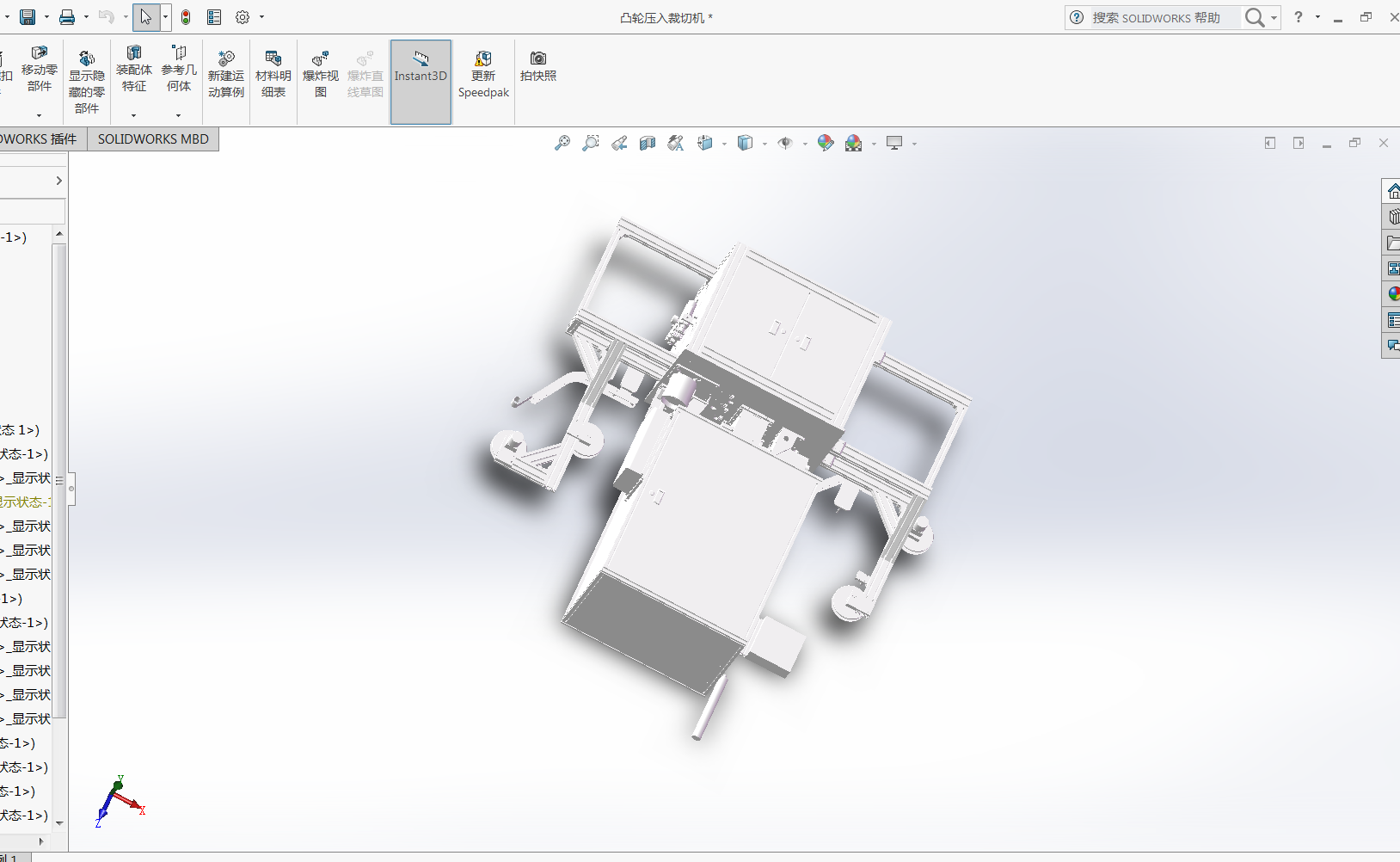
Task: Start 新建运动算例 (new motion study)
Action: point(226,74)
